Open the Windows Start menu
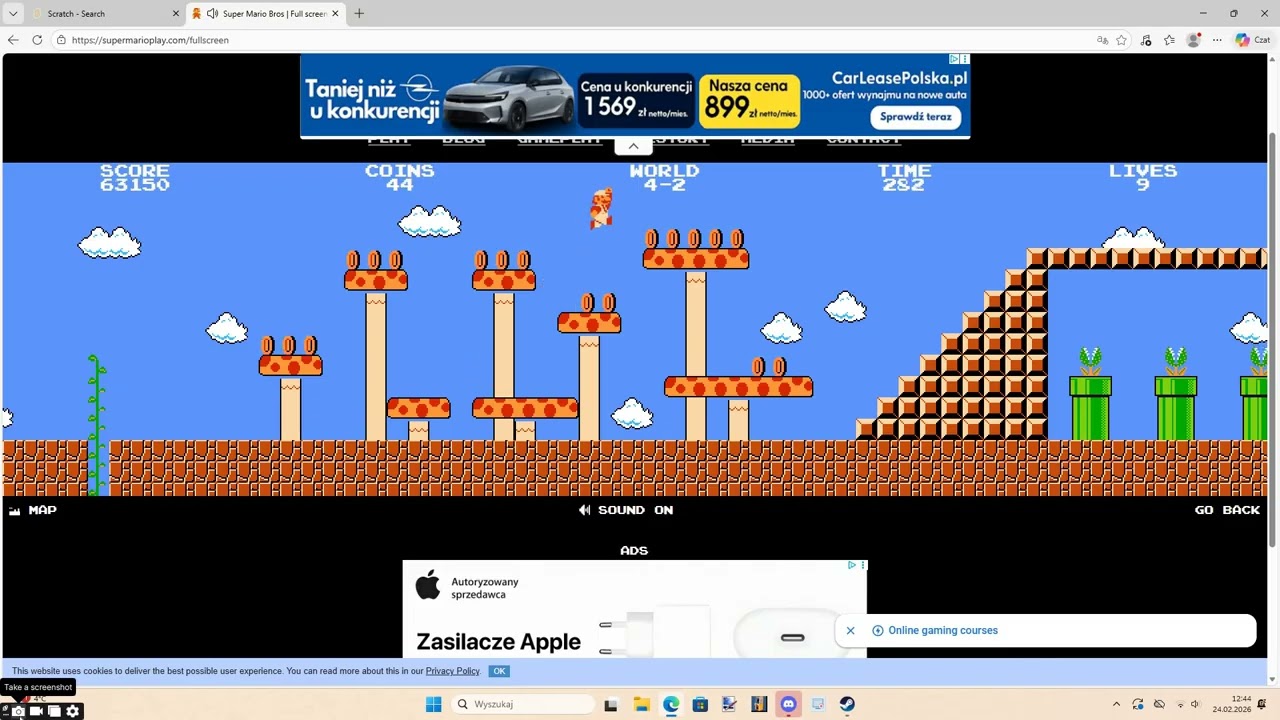Screen dimensions: 1280x720 [433, 704]
